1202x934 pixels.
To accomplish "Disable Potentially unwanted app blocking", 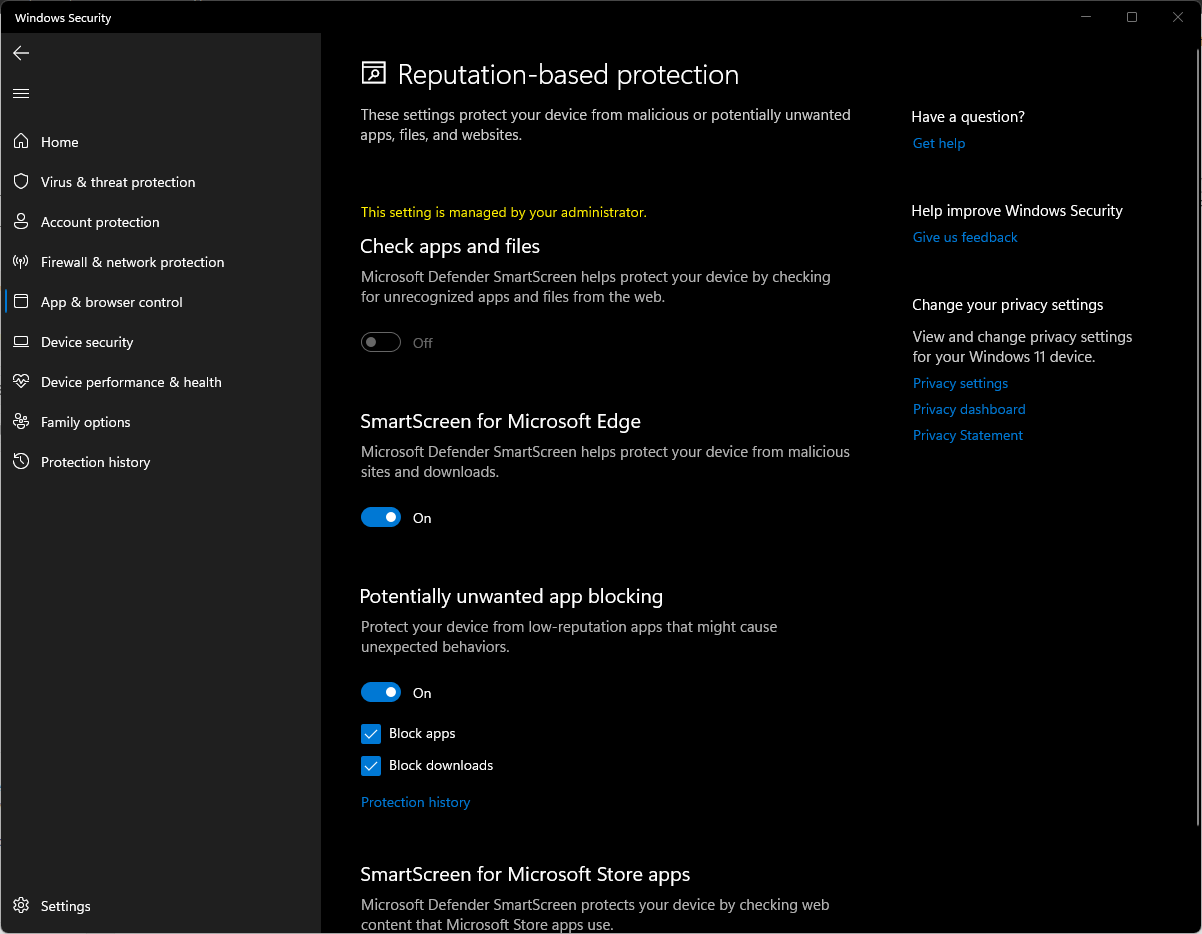I will point(381,692).
